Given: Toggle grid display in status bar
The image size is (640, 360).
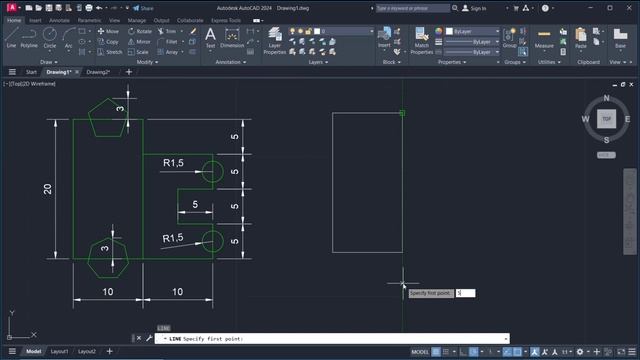Looking at the screenshot, I should [436, 351].
